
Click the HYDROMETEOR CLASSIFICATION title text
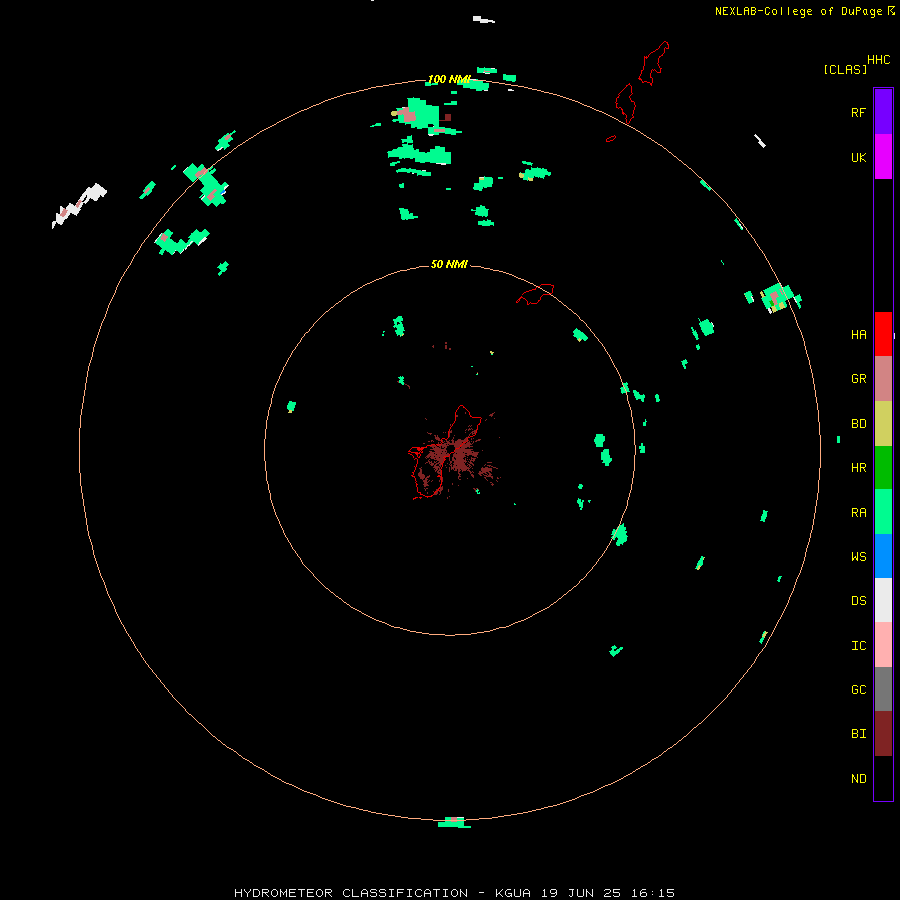[351, 893]
